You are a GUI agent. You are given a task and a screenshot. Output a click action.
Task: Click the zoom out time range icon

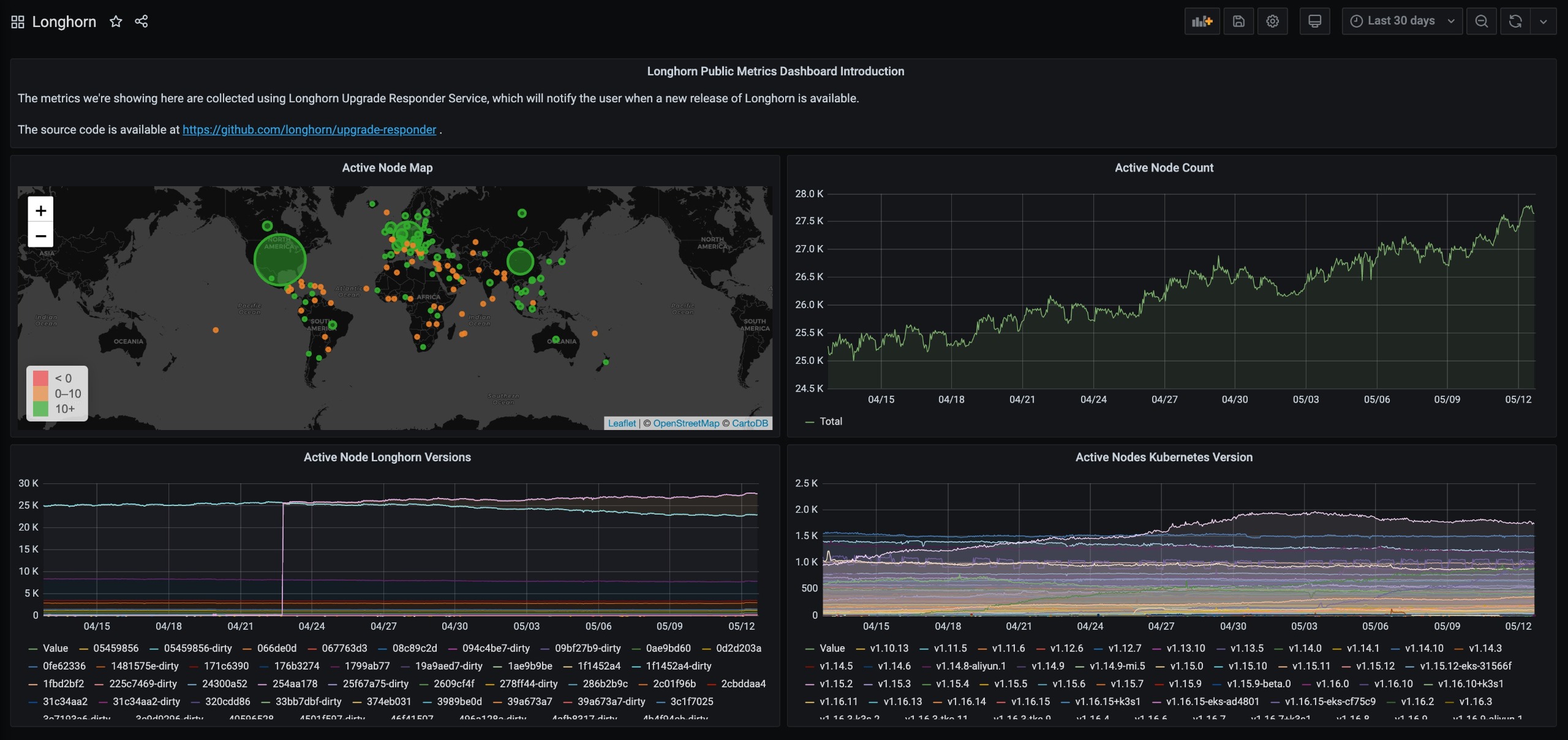[x=1481, y=21]
